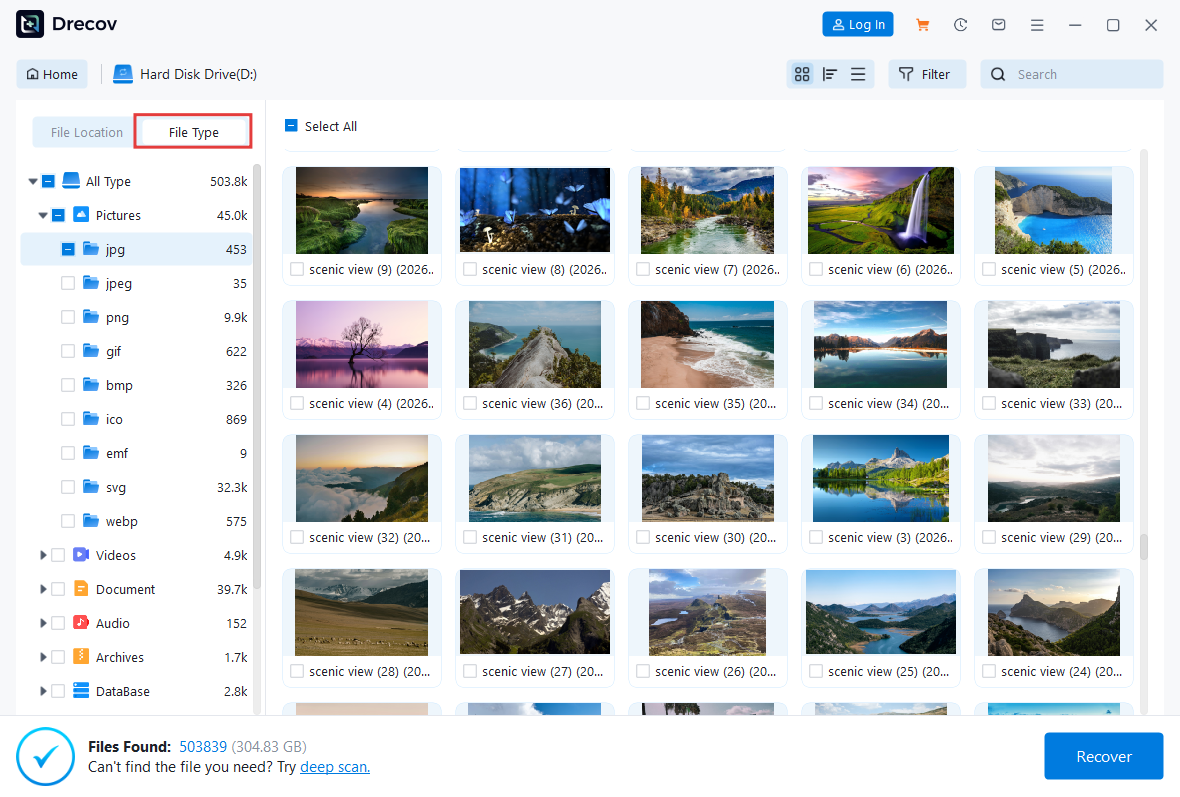This screenshot has height=797, width=1180.
Task: Open the mail feedback icon
Action: pyautogui.click(x=998, y=25)
